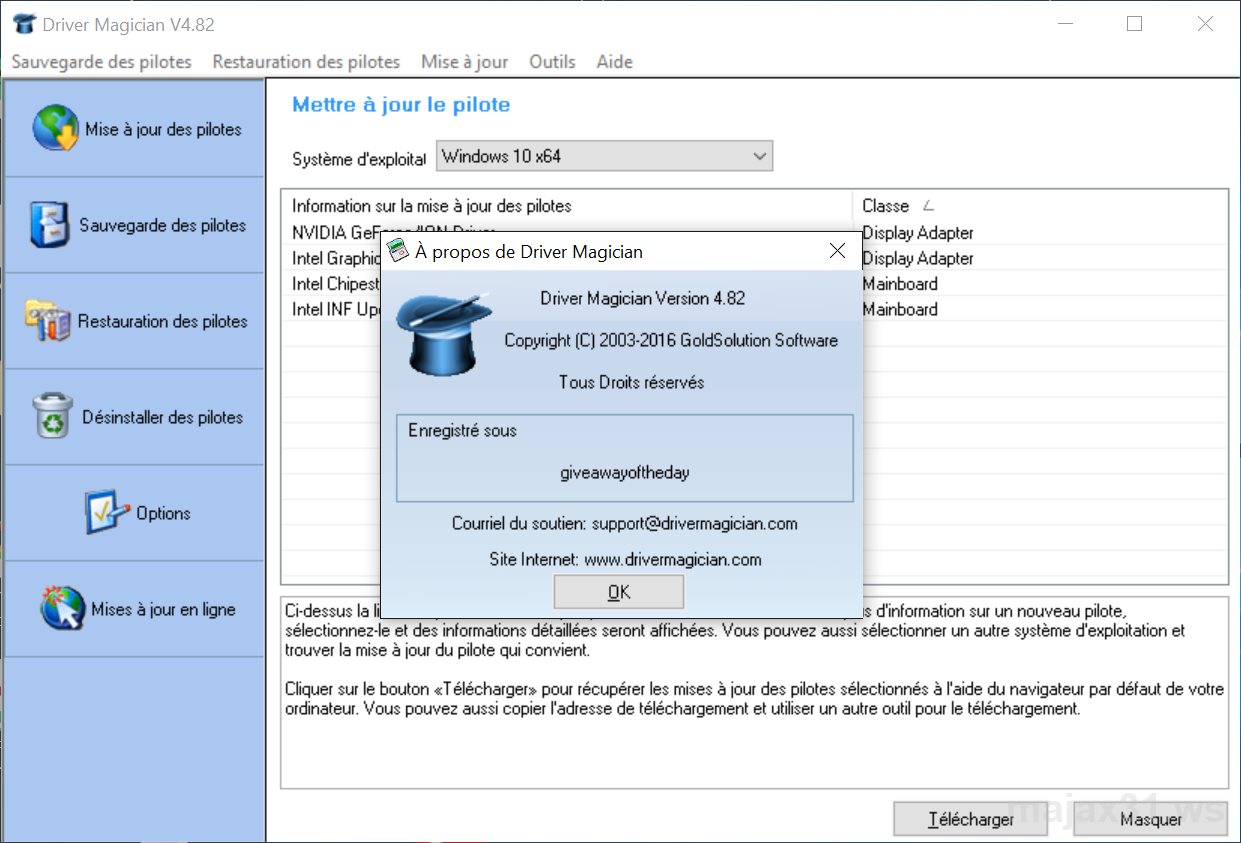
Task: Open the Outils menu
Action: [x=552, y=62]
